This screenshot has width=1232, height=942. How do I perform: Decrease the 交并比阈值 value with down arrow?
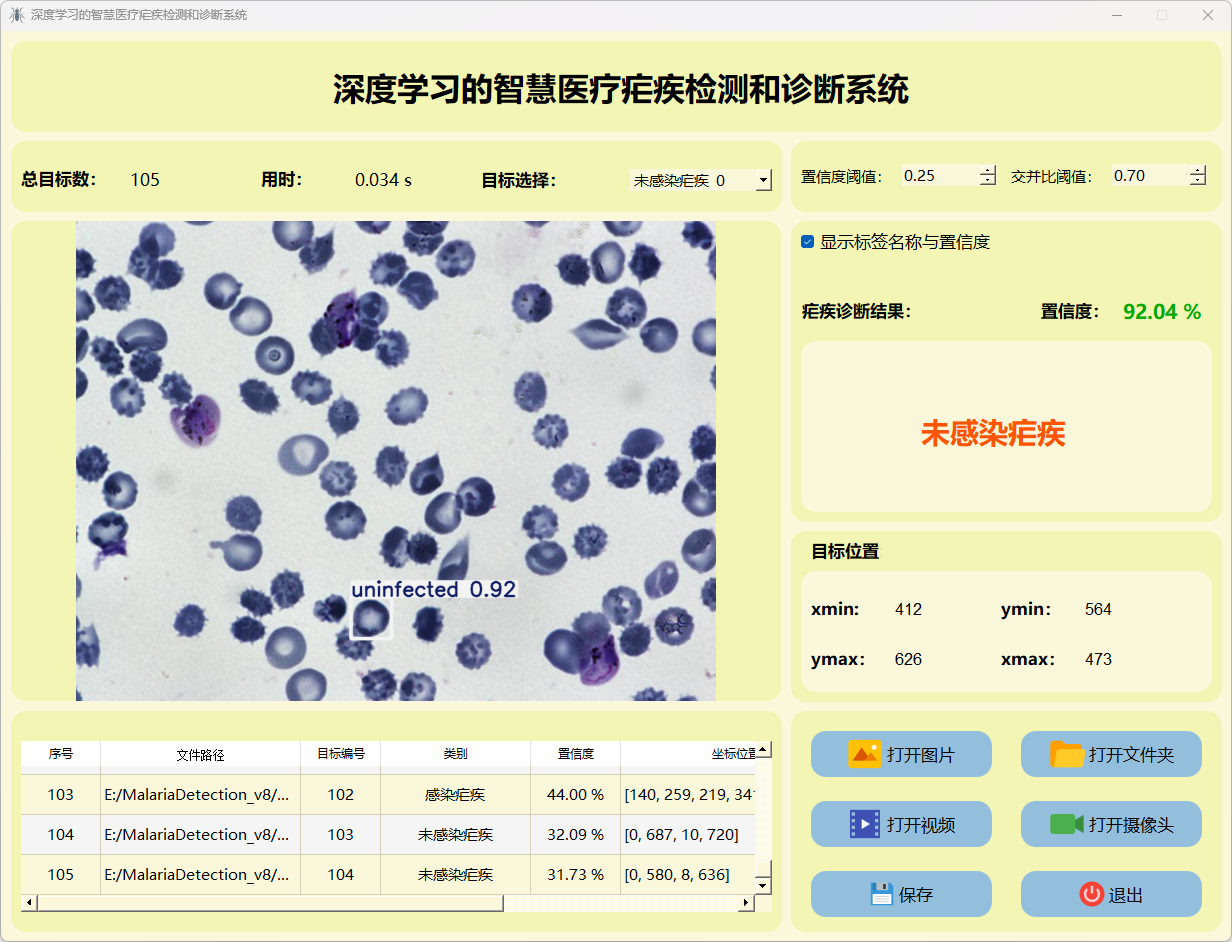pos(1197,181)
